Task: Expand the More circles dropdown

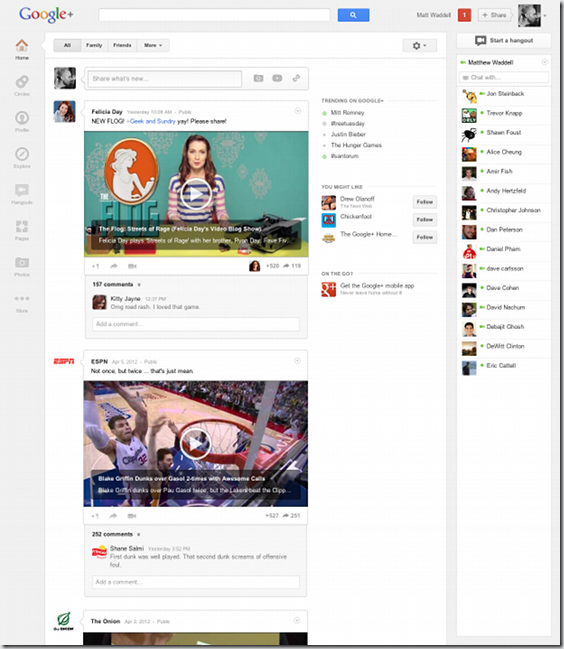Action: (x=153, y=45)
